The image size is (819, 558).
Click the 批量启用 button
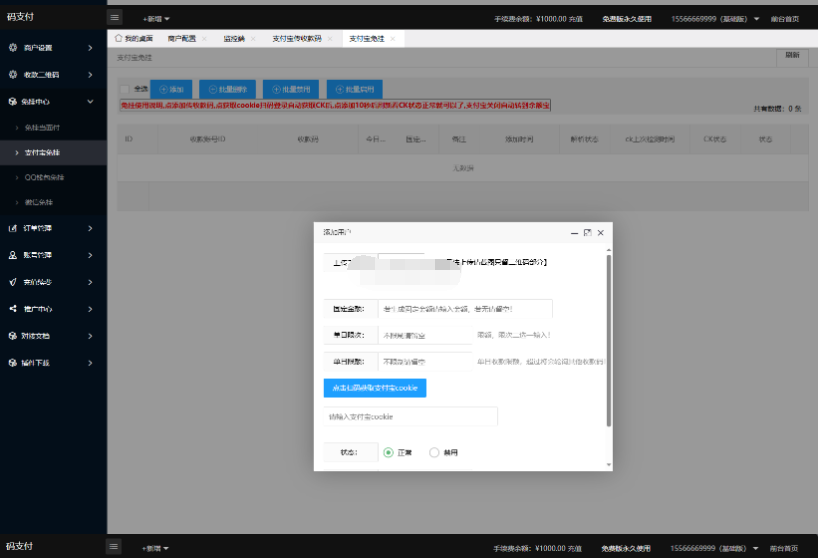pyautogui.click(x=355, y=89)
